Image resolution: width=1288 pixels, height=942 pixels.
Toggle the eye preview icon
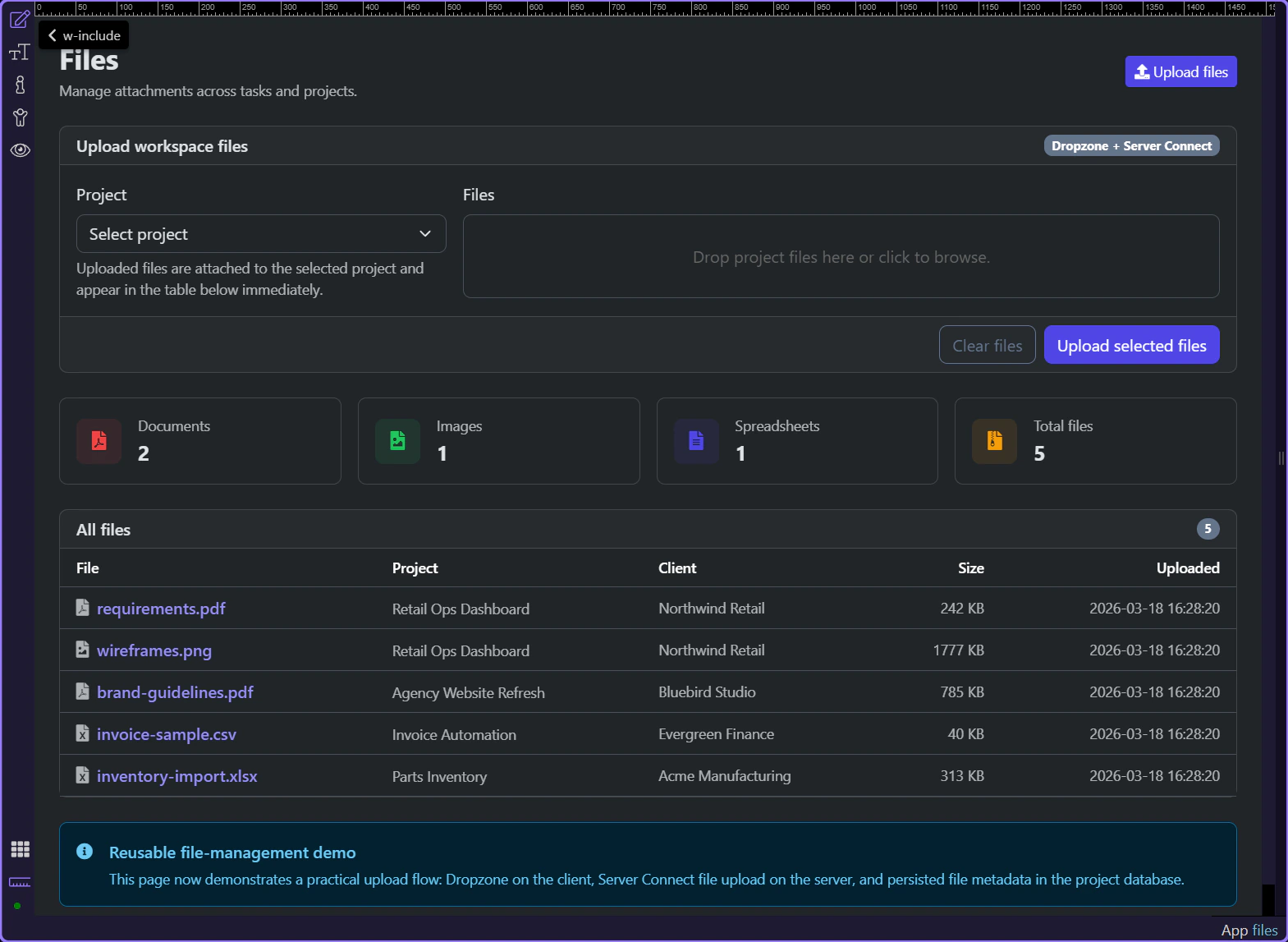click(20, 150)
